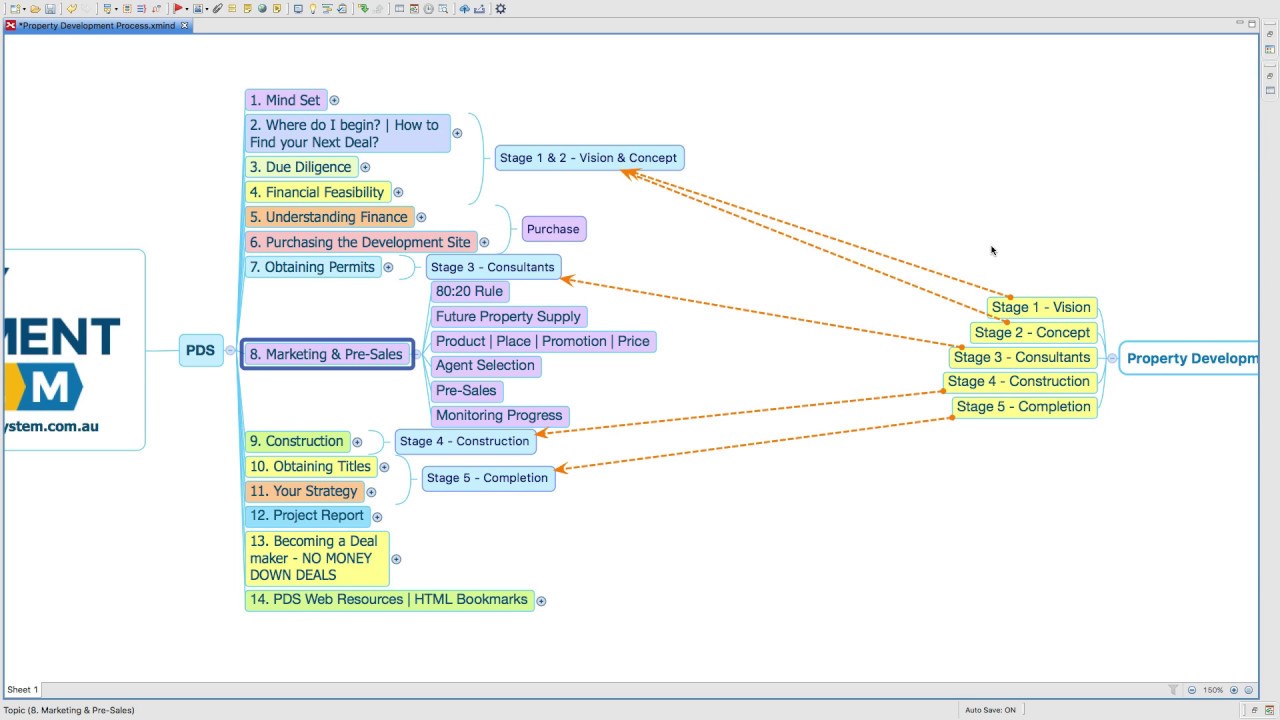This screenshot has width=1280, height=720.
Task: Insert an image using the picture icon
Action: click(x=198, y=8)
